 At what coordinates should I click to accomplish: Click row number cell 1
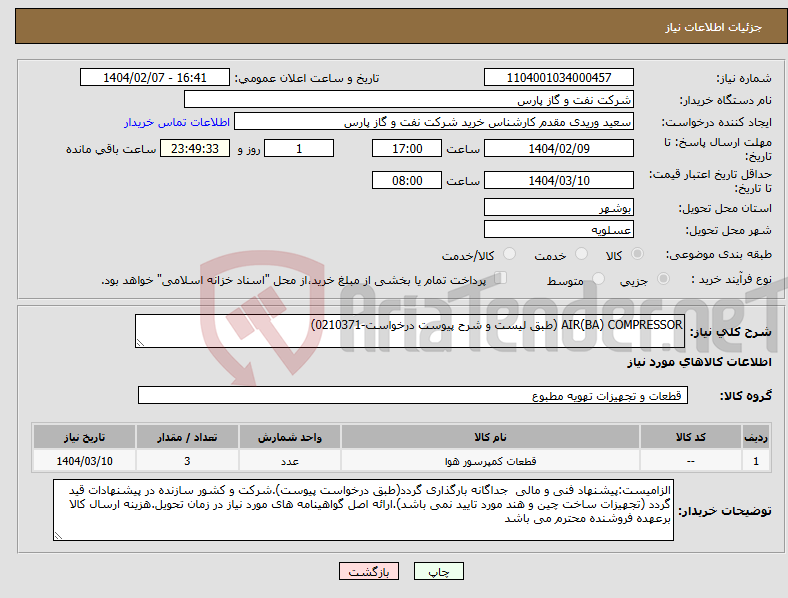click(x=756, y=461)
